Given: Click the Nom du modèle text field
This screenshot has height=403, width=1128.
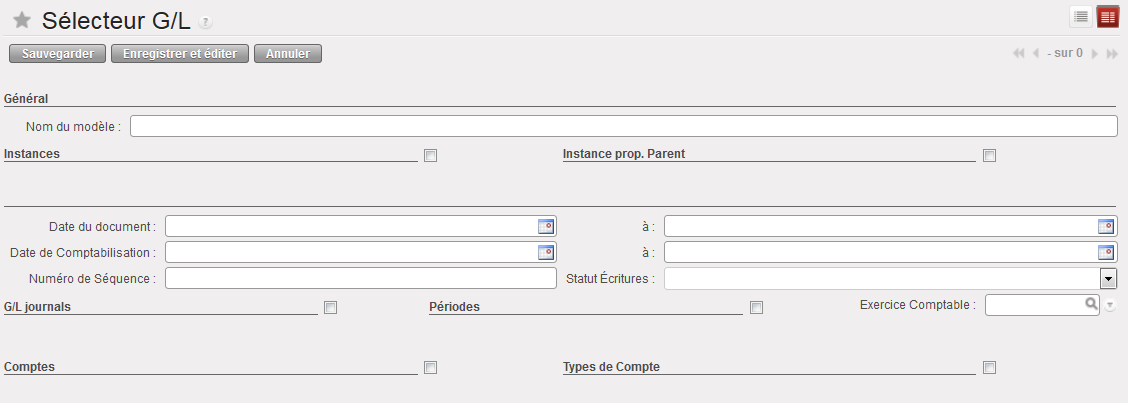Looking at the screenshot, I should [x=623, y=126].
